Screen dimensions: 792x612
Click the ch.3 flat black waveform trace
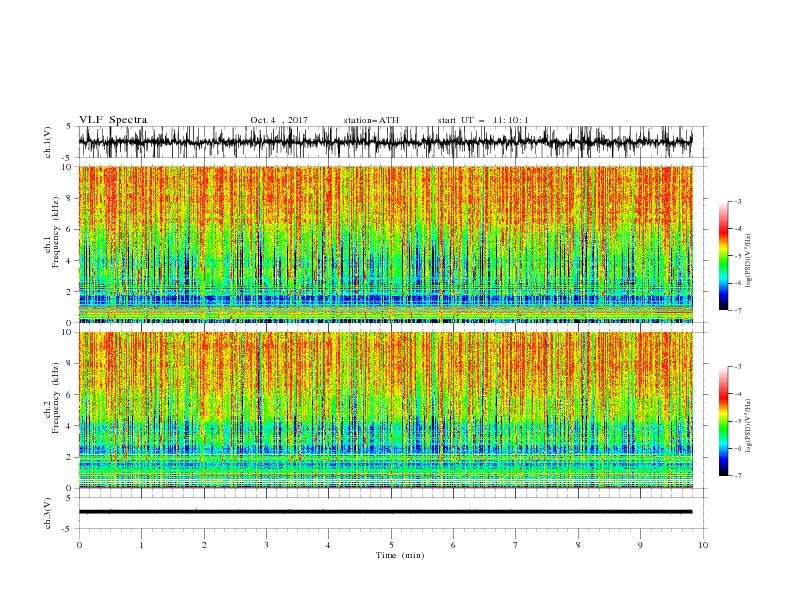coord(385,512)
